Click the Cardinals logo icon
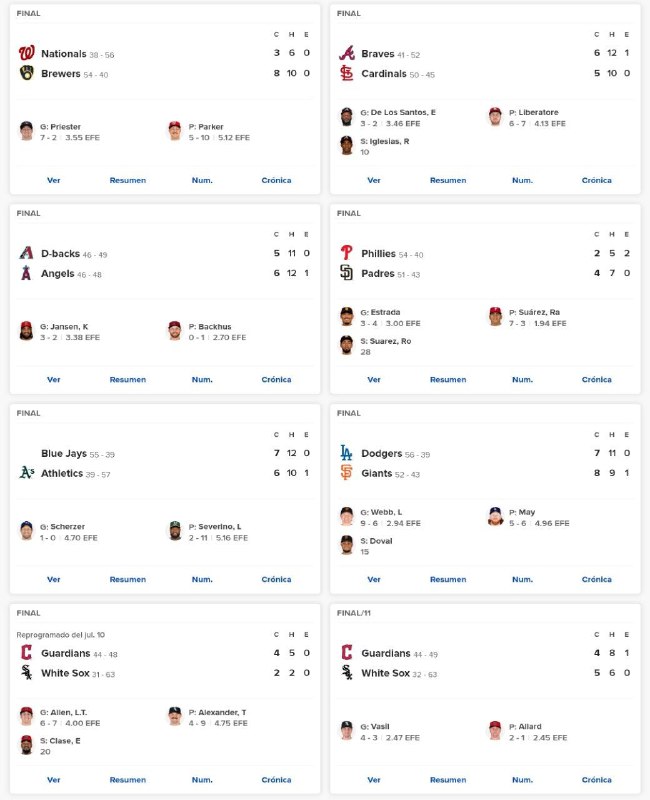This screenshot has width=650, height=800. (347, 73)
